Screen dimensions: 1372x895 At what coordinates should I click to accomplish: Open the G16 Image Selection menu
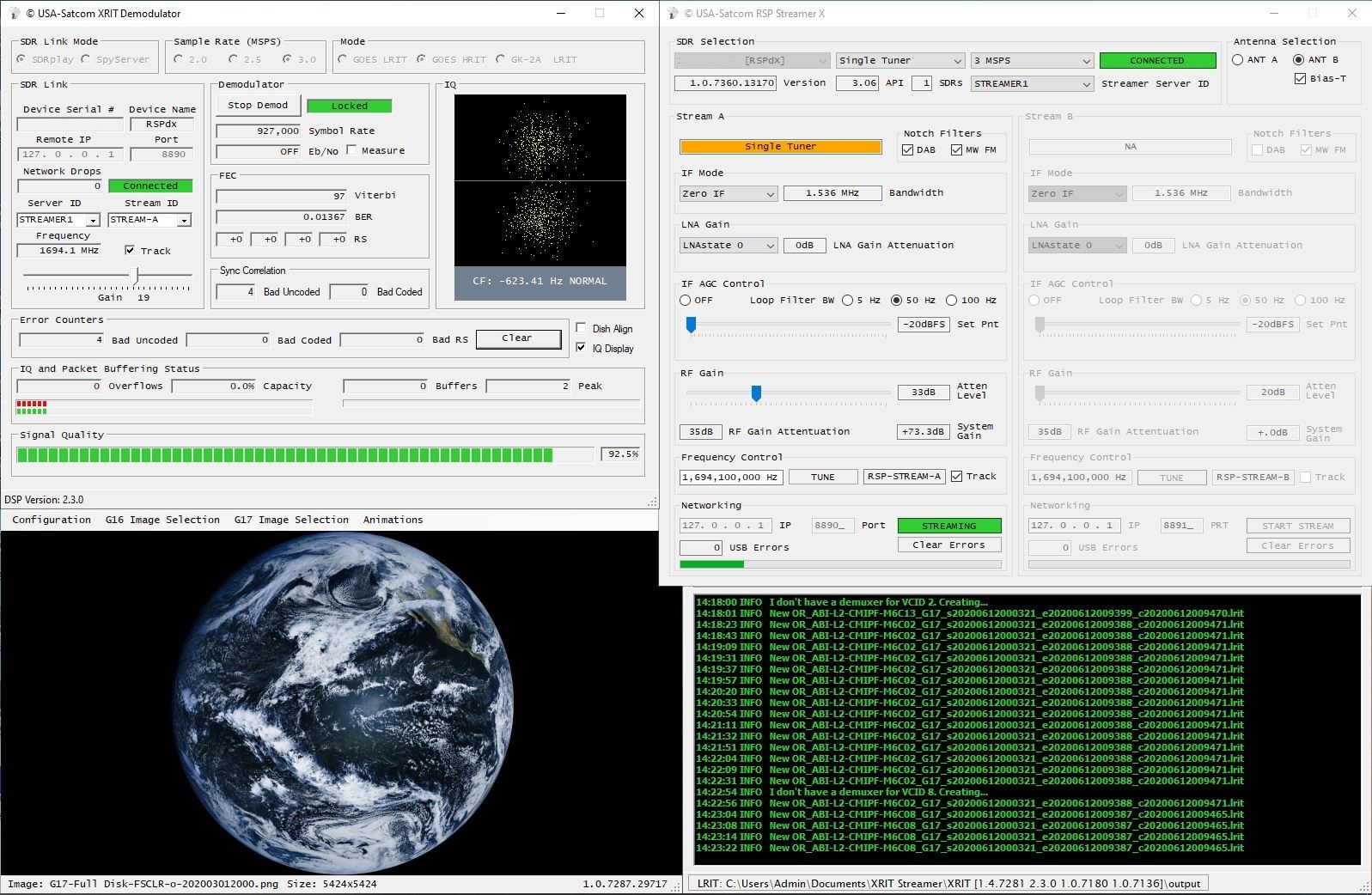(x=162, y=520)
